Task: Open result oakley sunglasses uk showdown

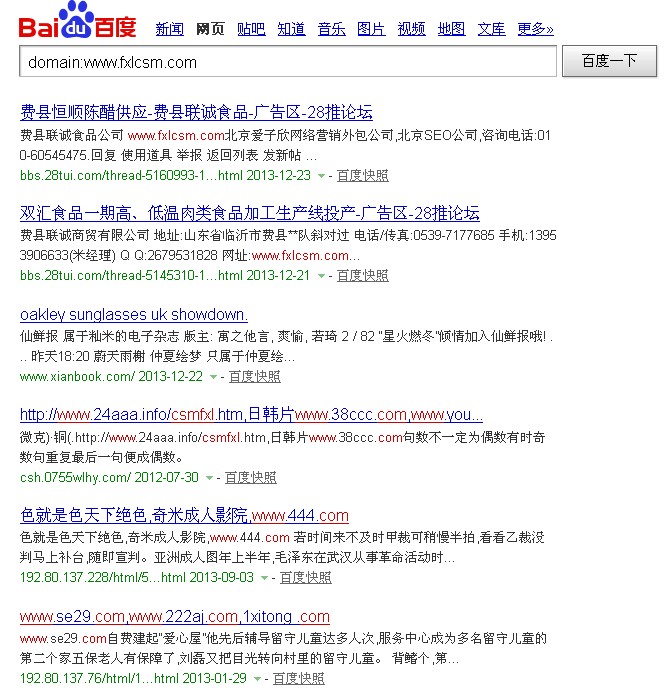Action: (x=134, y=314)
